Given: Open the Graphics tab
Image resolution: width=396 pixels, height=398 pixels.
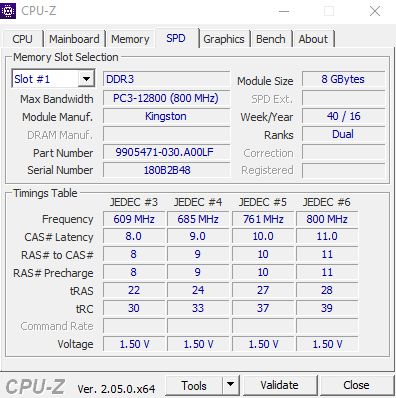Looking at the screenshot, I should 224,39.
